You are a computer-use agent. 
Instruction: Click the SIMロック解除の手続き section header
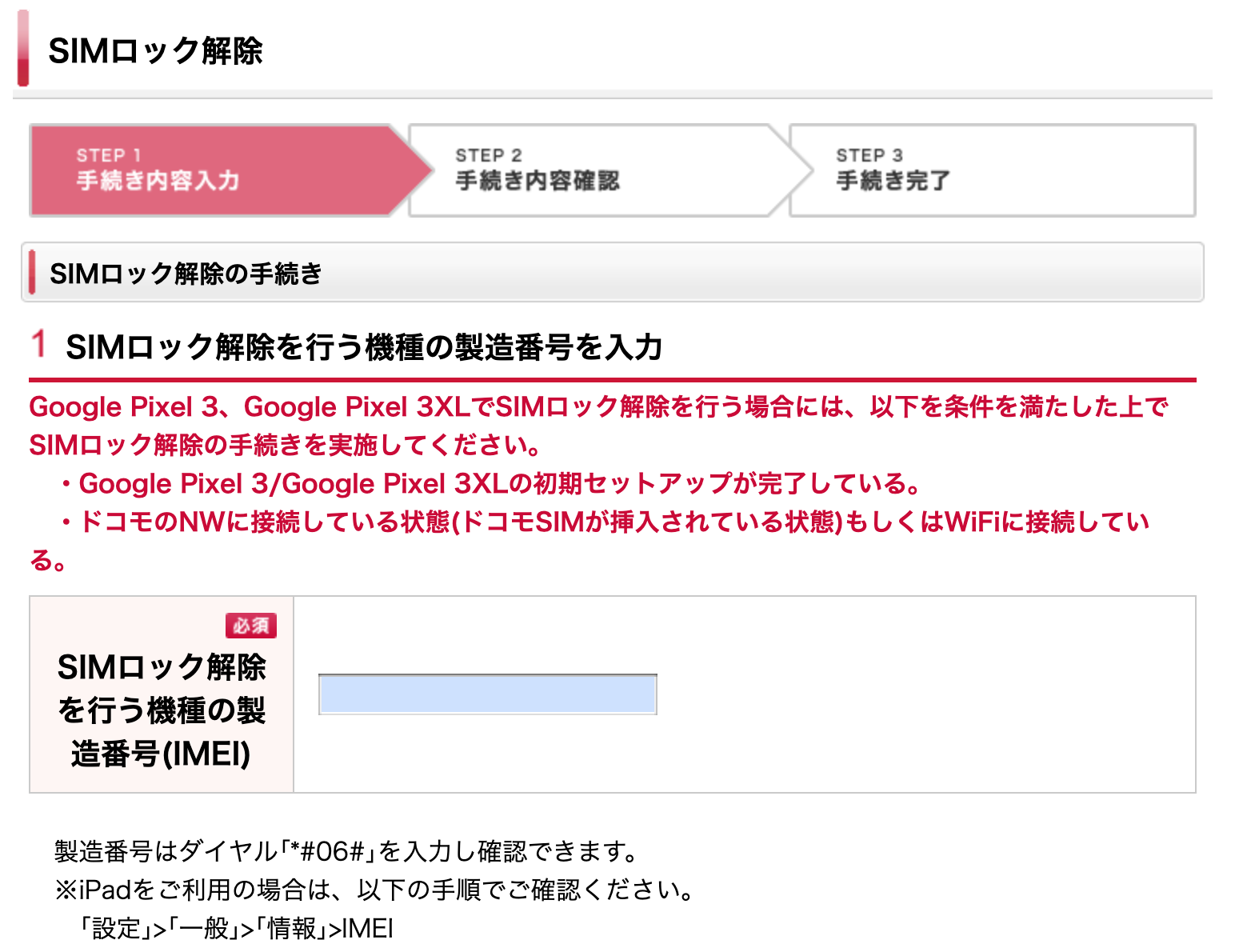tap(186, 274)
